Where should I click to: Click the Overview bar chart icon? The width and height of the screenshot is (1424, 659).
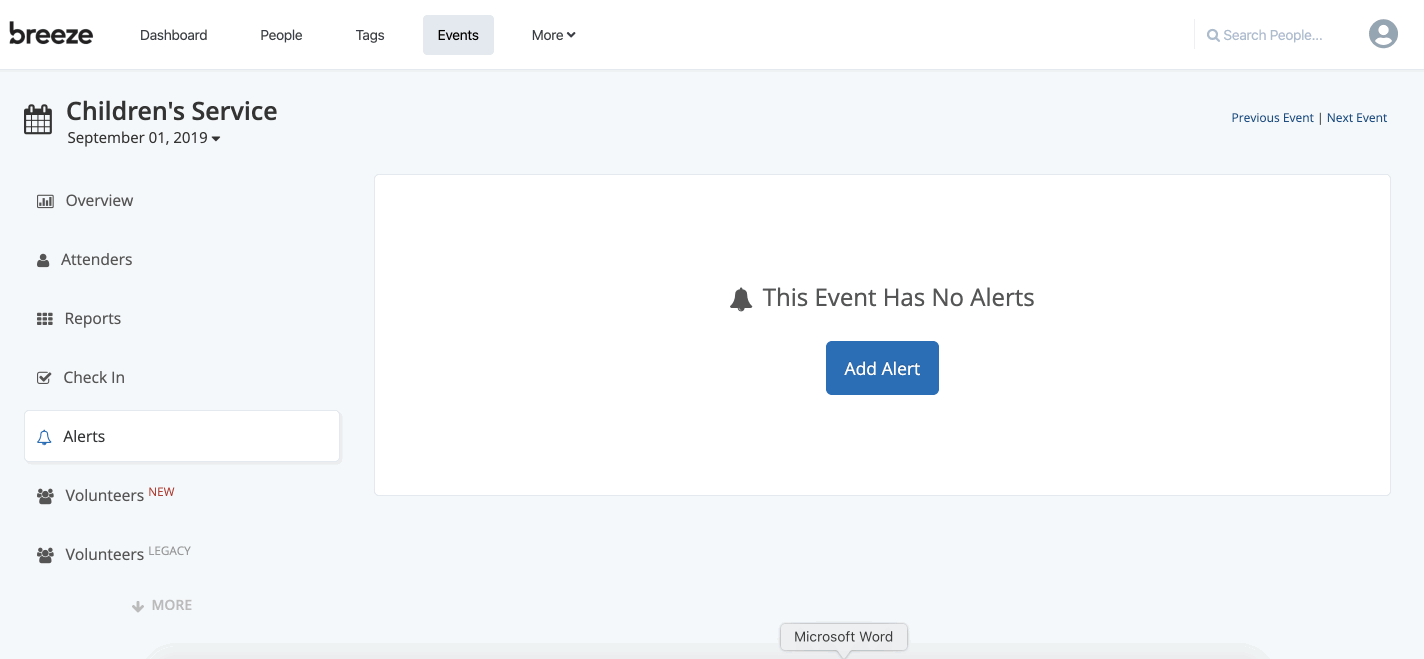click(45, 200)
